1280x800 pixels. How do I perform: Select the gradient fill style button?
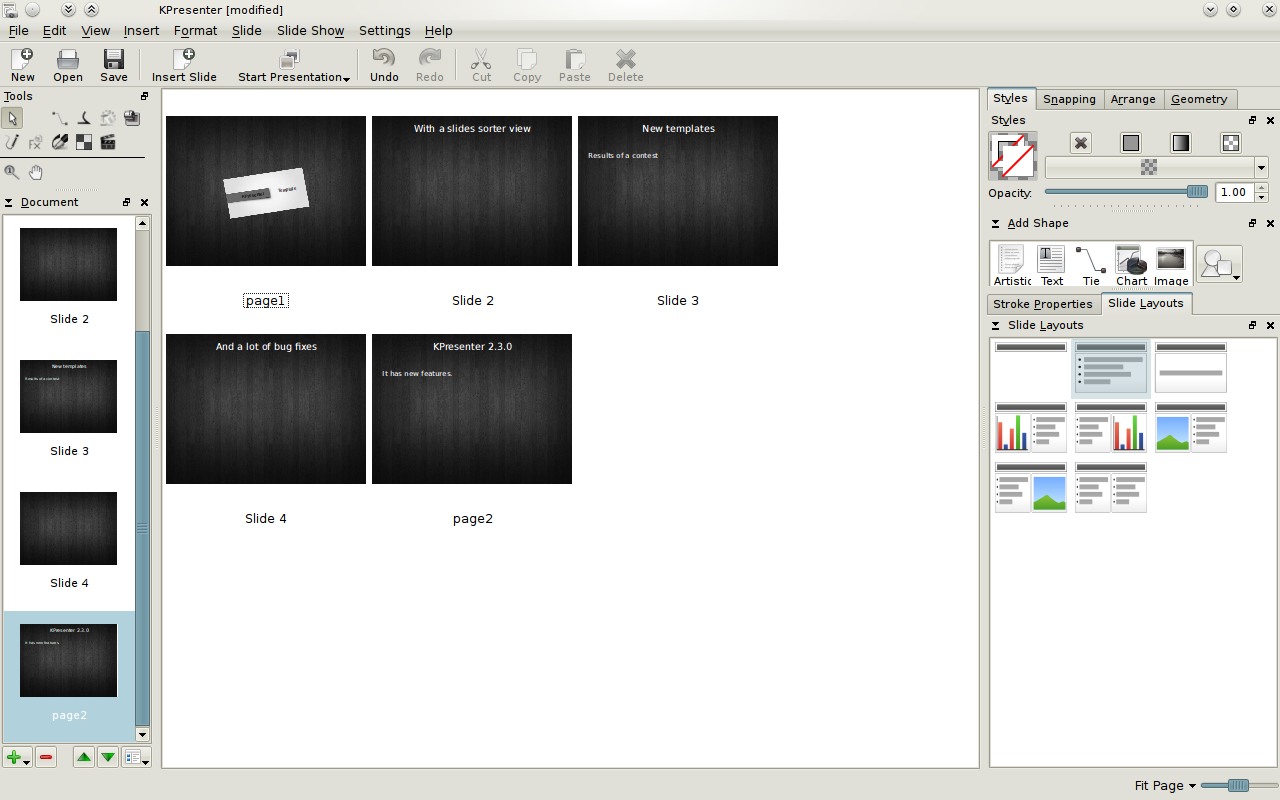(1181, 143)
